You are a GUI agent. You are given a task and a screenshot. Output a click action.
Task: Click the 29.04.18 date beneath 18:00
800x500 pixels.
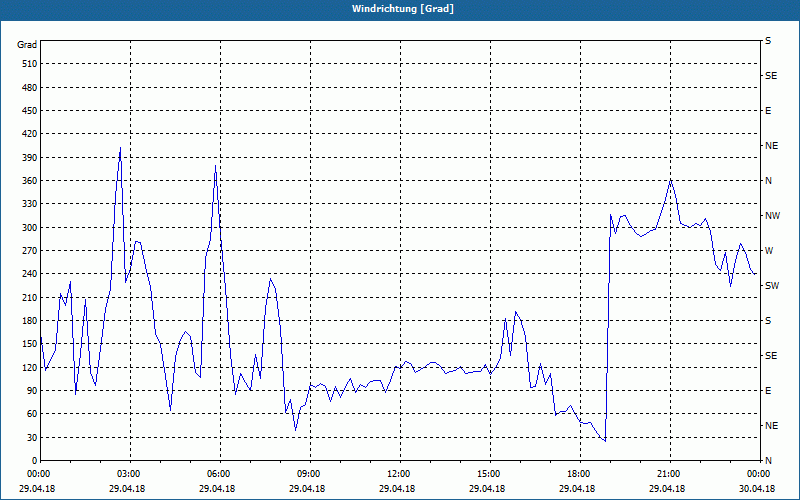pyautogui.click(x=578, y=488)
